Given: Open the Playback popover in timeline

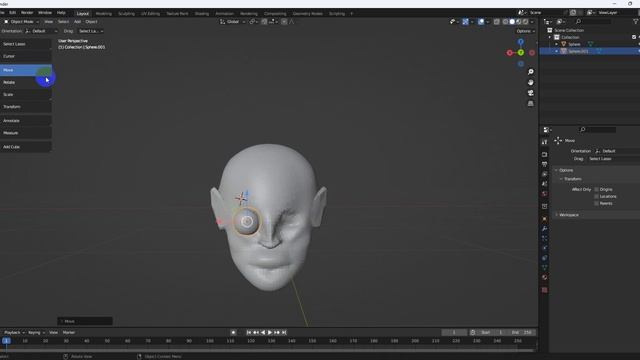Looking at the screenshot, I should click(x=14, y=333).
